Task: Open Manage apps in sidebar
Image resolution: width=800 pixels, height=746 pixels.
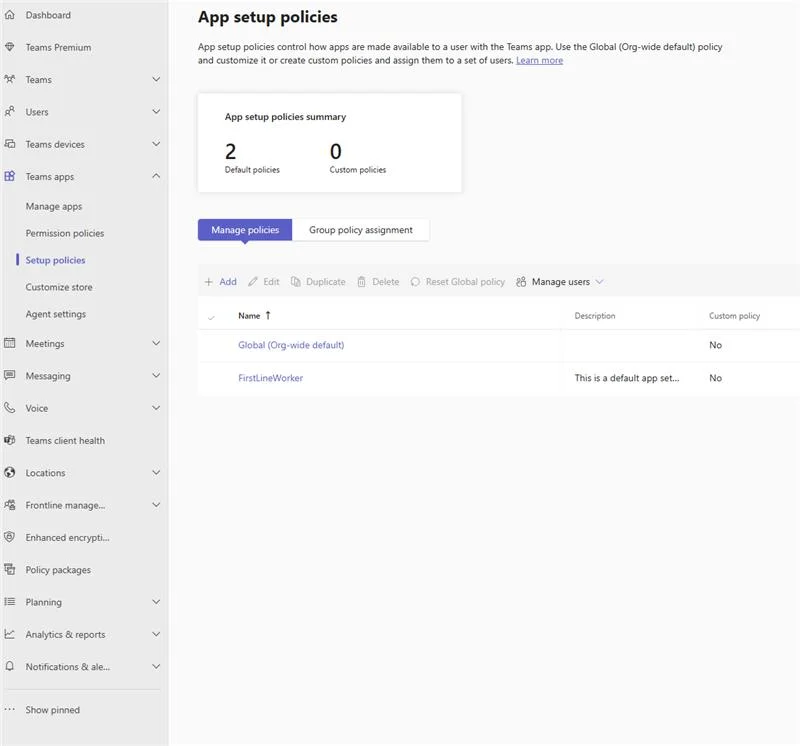Action: (54, 206)
